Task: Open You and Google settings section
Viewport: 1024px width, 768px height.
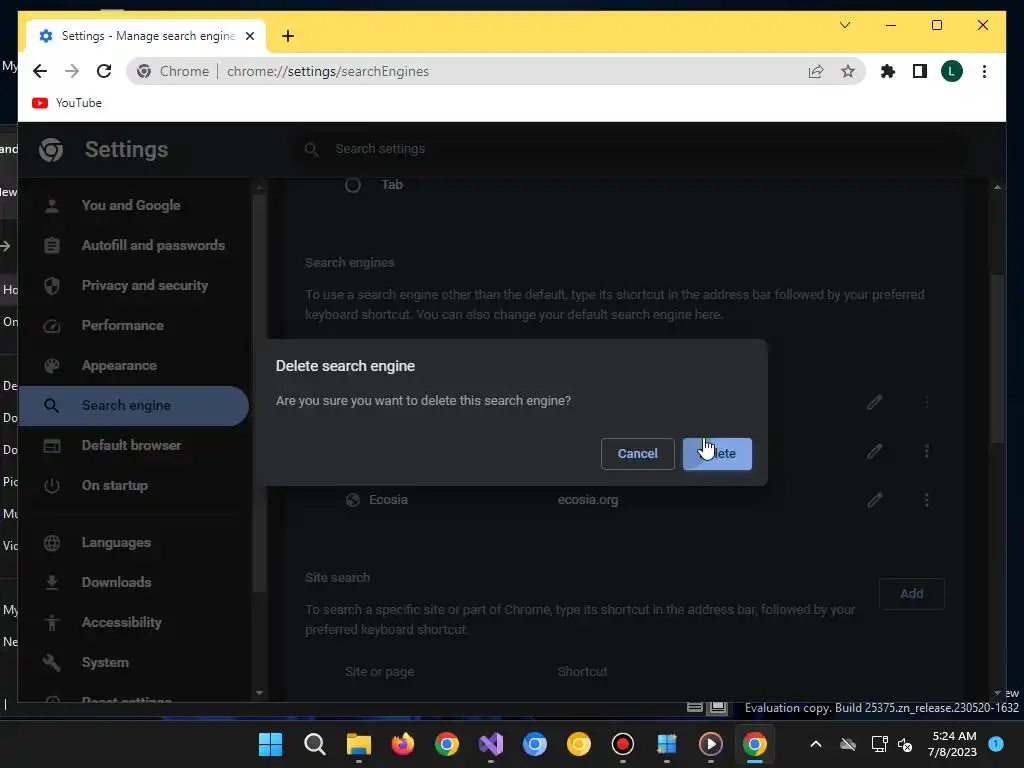Action: click(131, 205)
